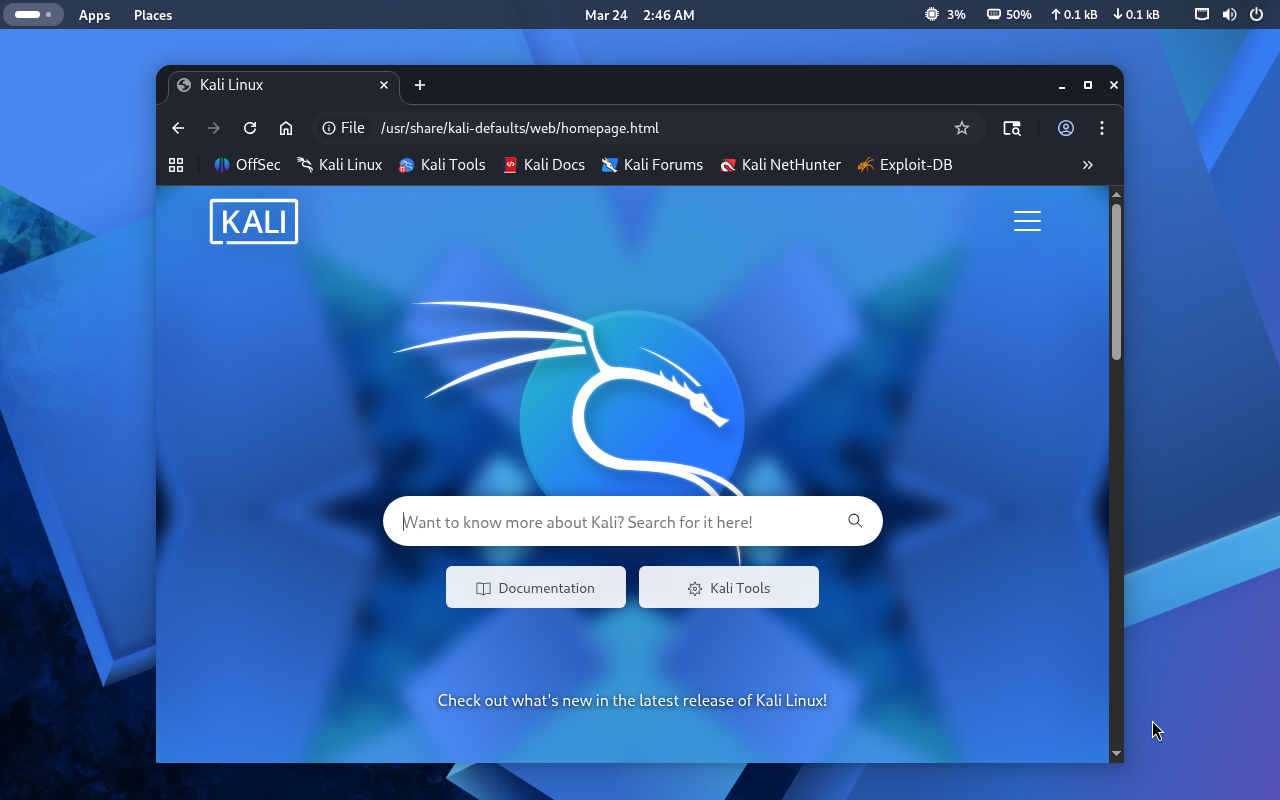Open the Exploit-DB bookmark

(x=905, y=165)
